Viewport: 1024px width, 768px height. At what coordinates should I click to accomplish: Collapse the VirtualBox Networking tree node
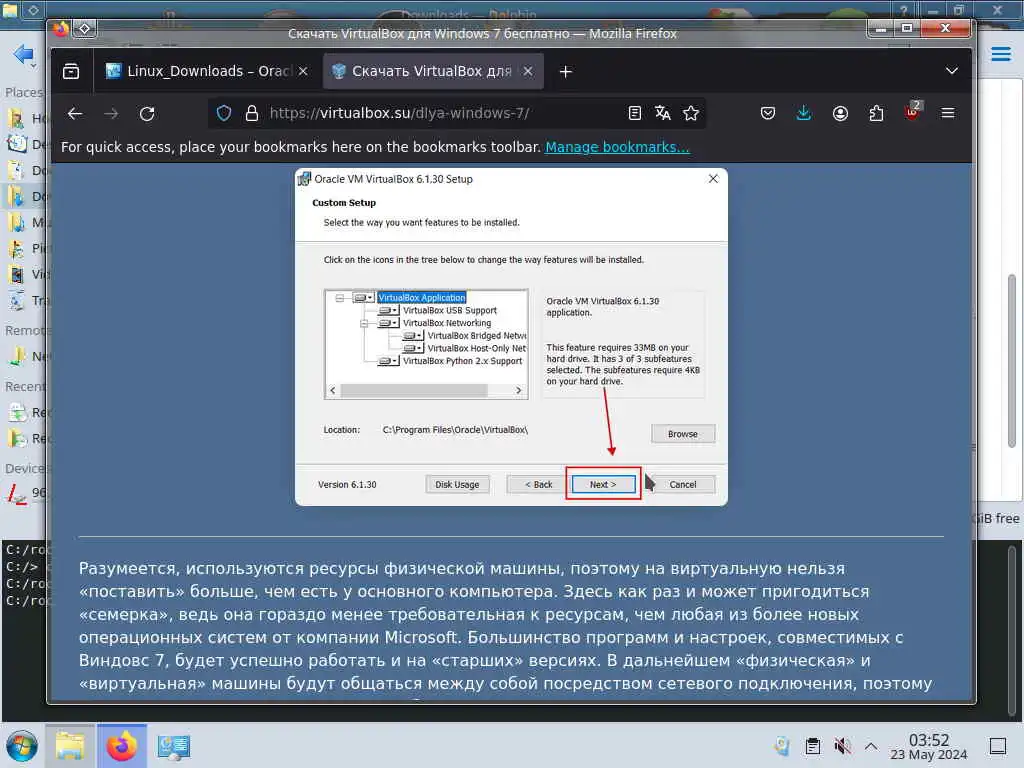point(364,323)
